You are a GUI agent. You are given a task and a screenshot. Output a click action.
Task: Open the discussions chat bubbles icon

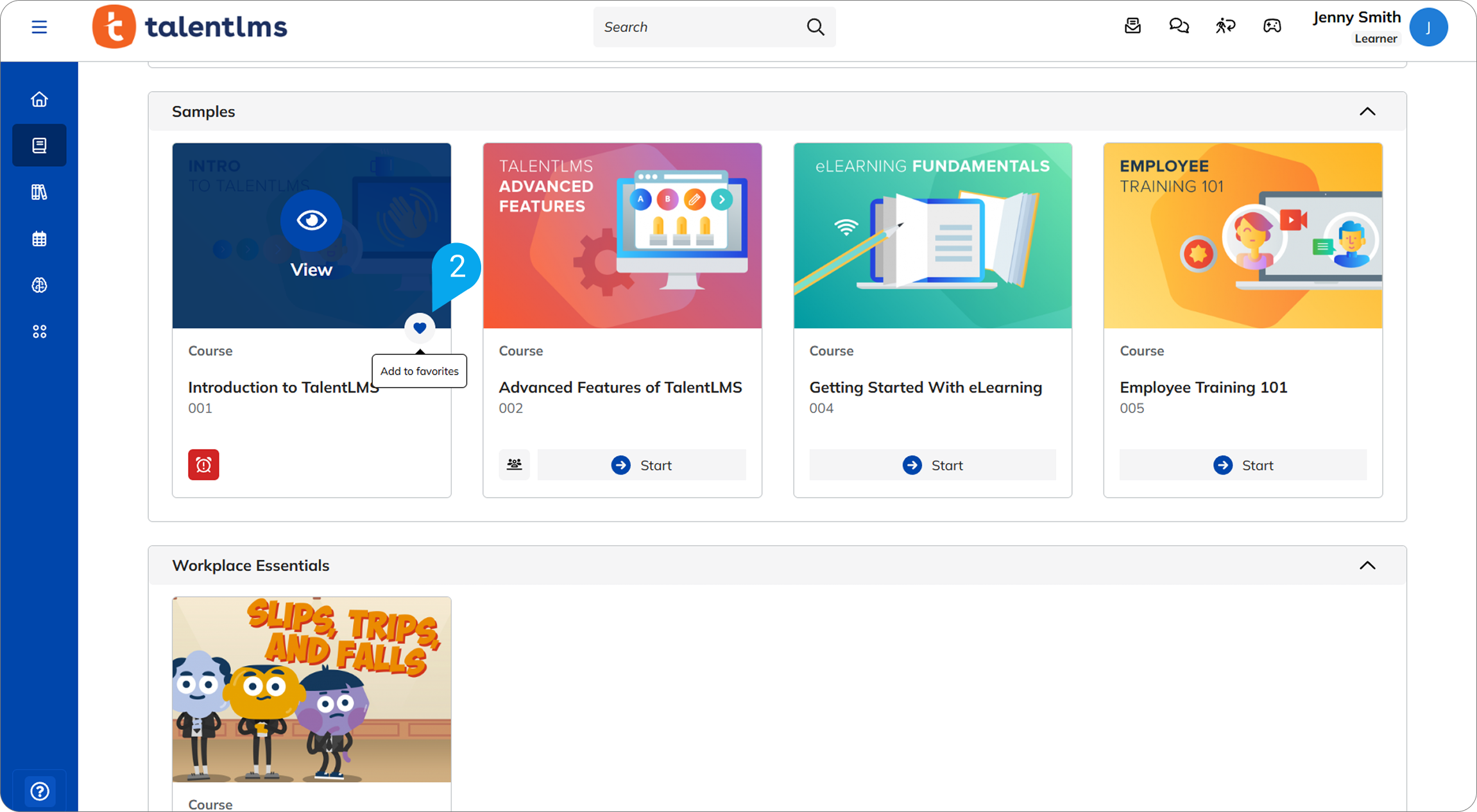point(1179,26)
